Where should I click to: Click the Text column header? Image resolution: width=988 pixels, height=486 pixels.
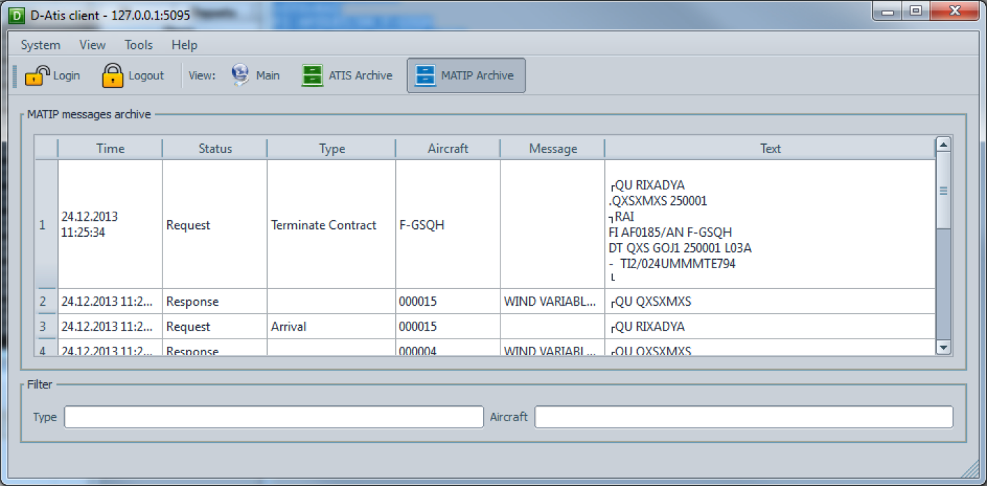770,148
